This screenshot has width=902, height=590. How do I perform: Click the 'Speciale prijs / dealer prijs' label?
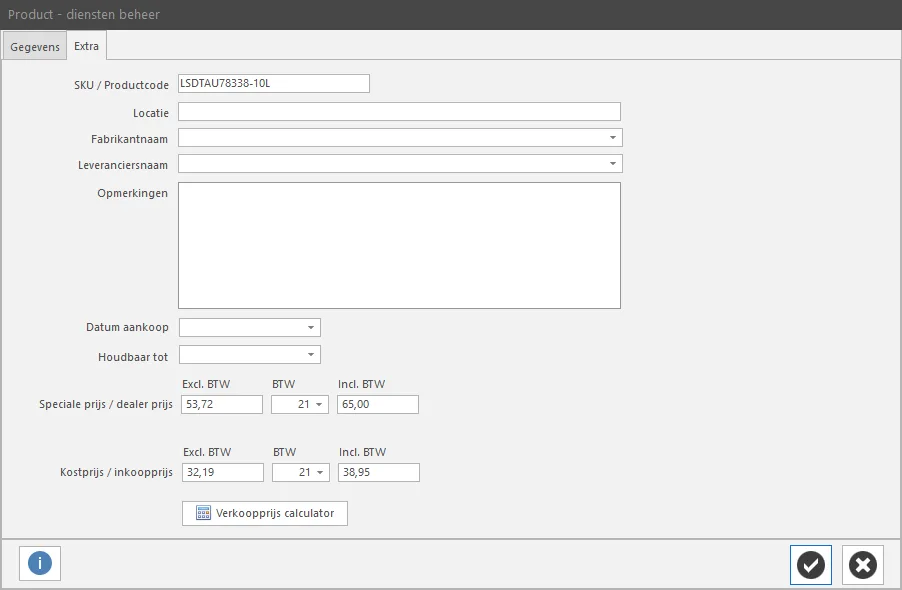pyautogui.click(x=106, y=404)
